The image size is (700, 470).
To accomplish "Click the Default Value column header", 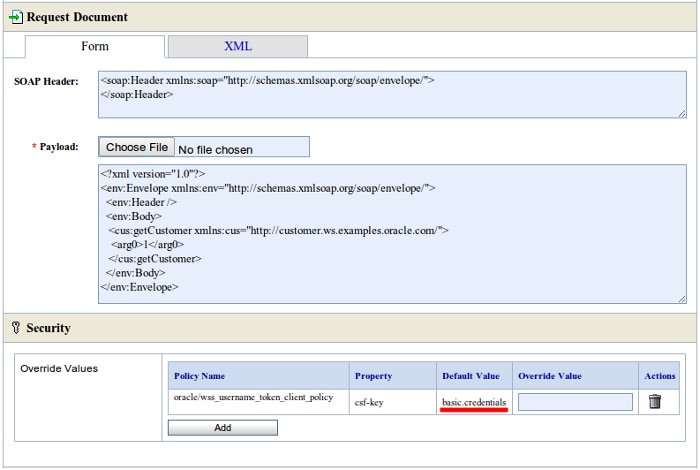I will pyautogui.click(x=474, y=376).
